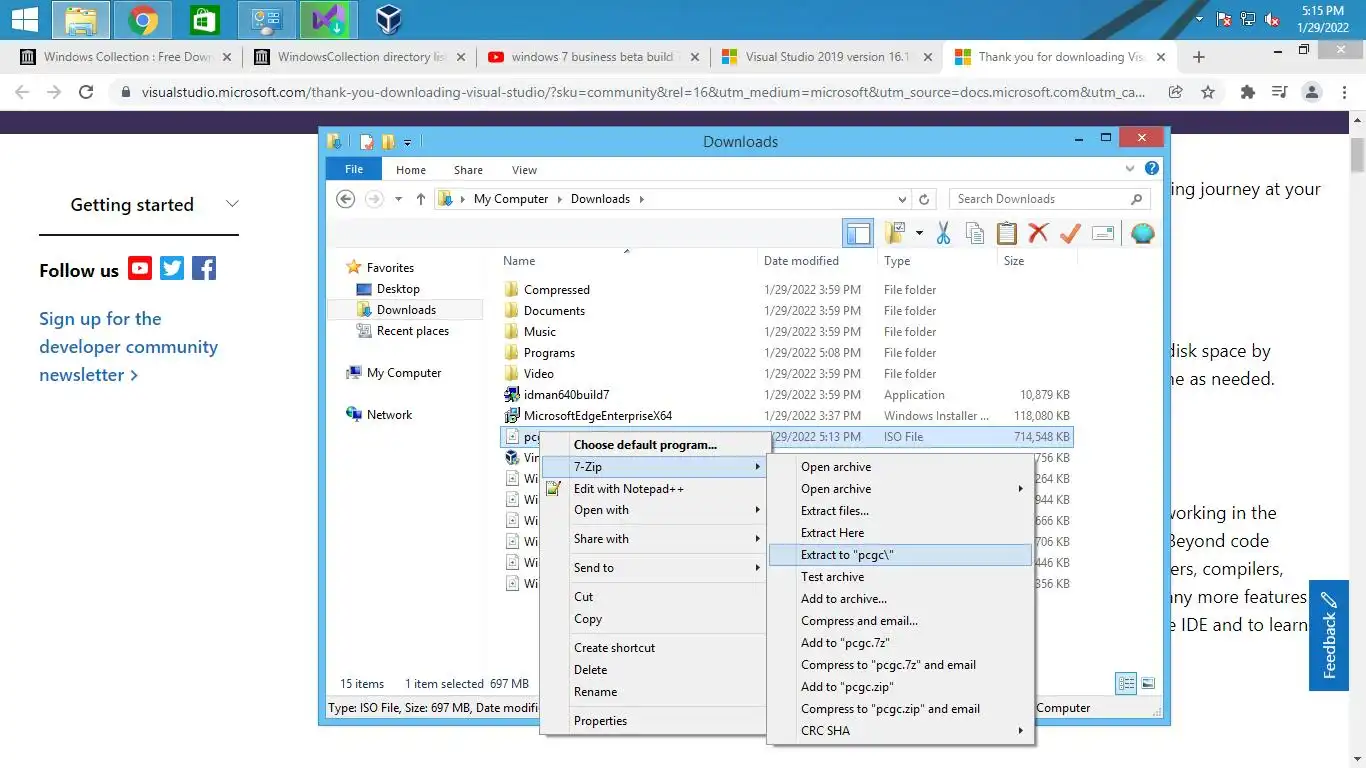
Task: Click Chrome share page icon
Action: pos(1176,92)
